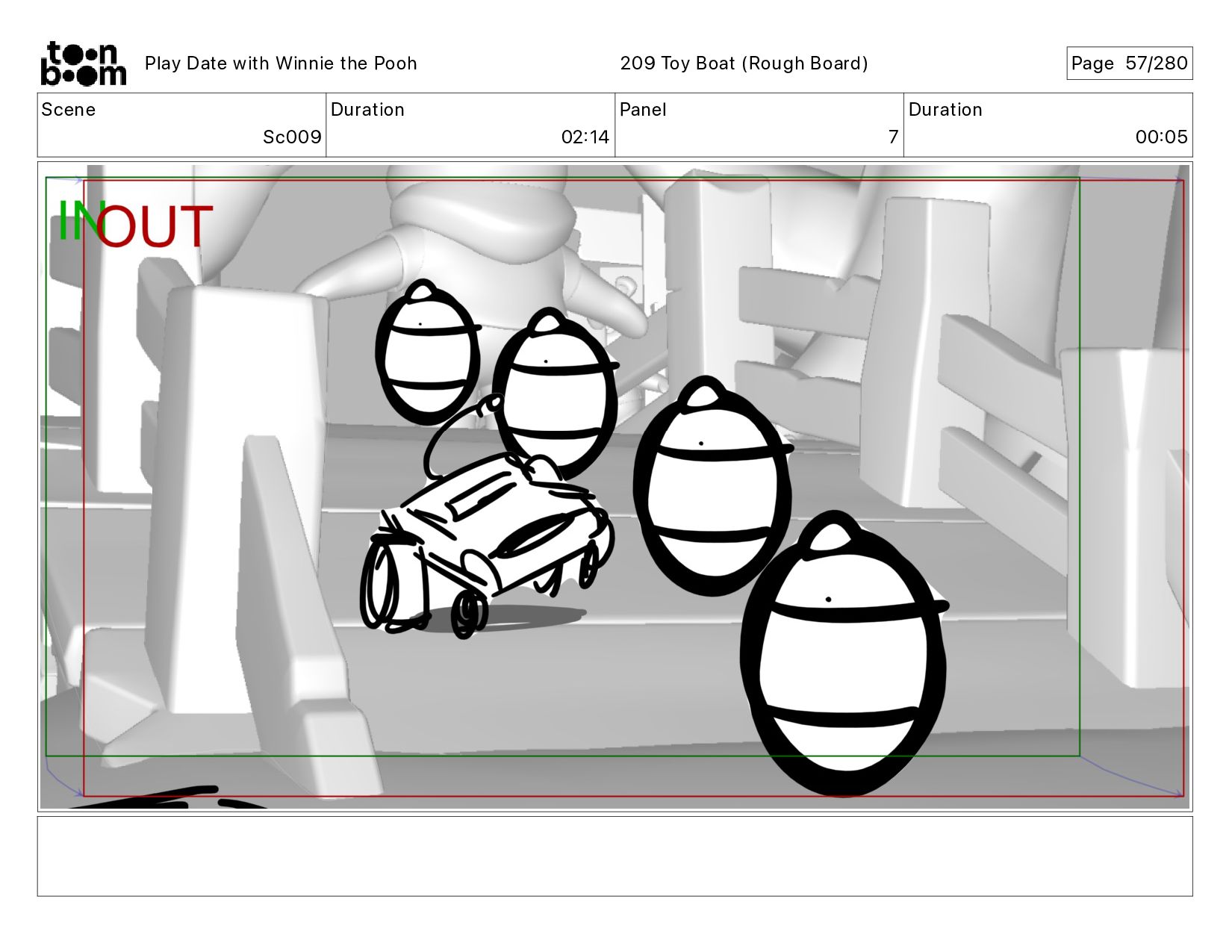Select the title "Play Date with Winnie the Pooh"
The image size is (1232, 952).
tap(281, 63)
